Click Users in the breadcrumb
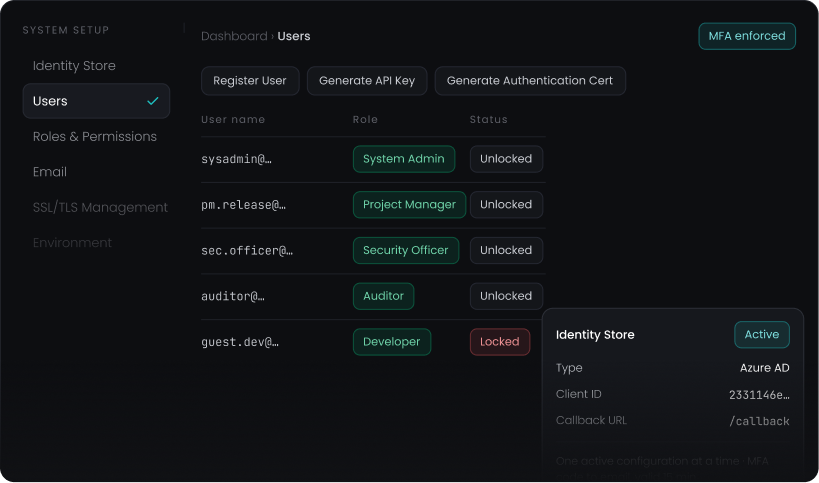 point(294,36)
